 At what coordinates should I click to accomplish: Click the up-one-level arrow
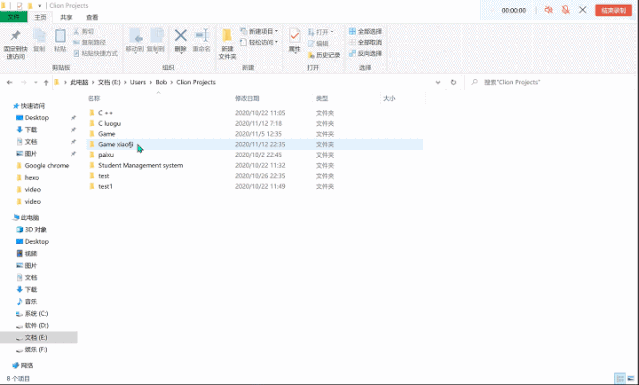(x=46, y=82)
